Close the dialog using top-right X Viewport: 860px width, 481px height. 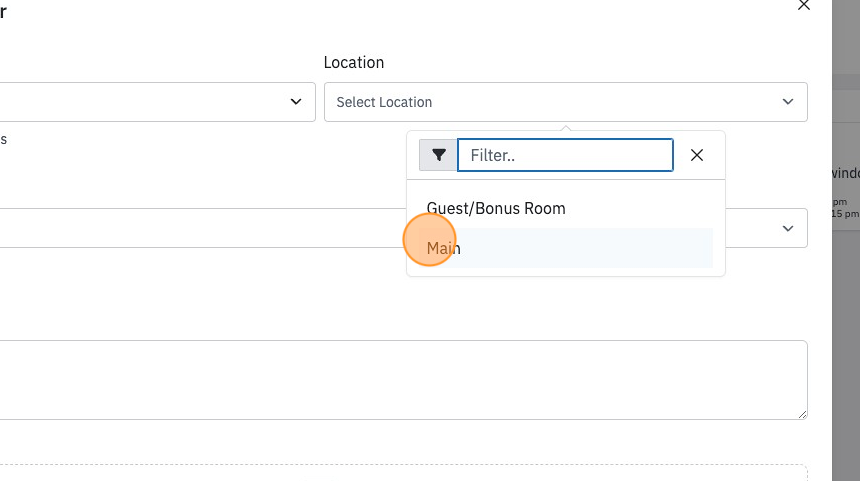coord(804,5)
